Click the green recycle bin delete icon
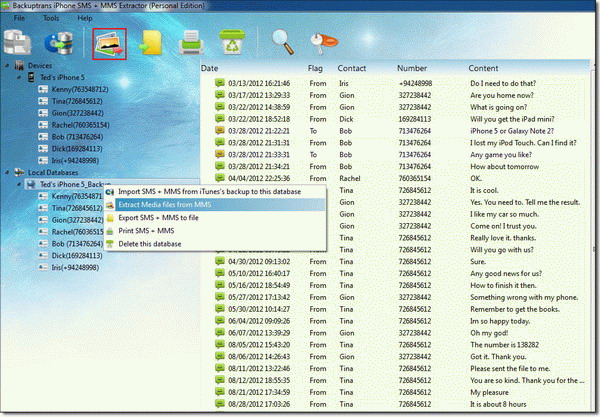 232,42
